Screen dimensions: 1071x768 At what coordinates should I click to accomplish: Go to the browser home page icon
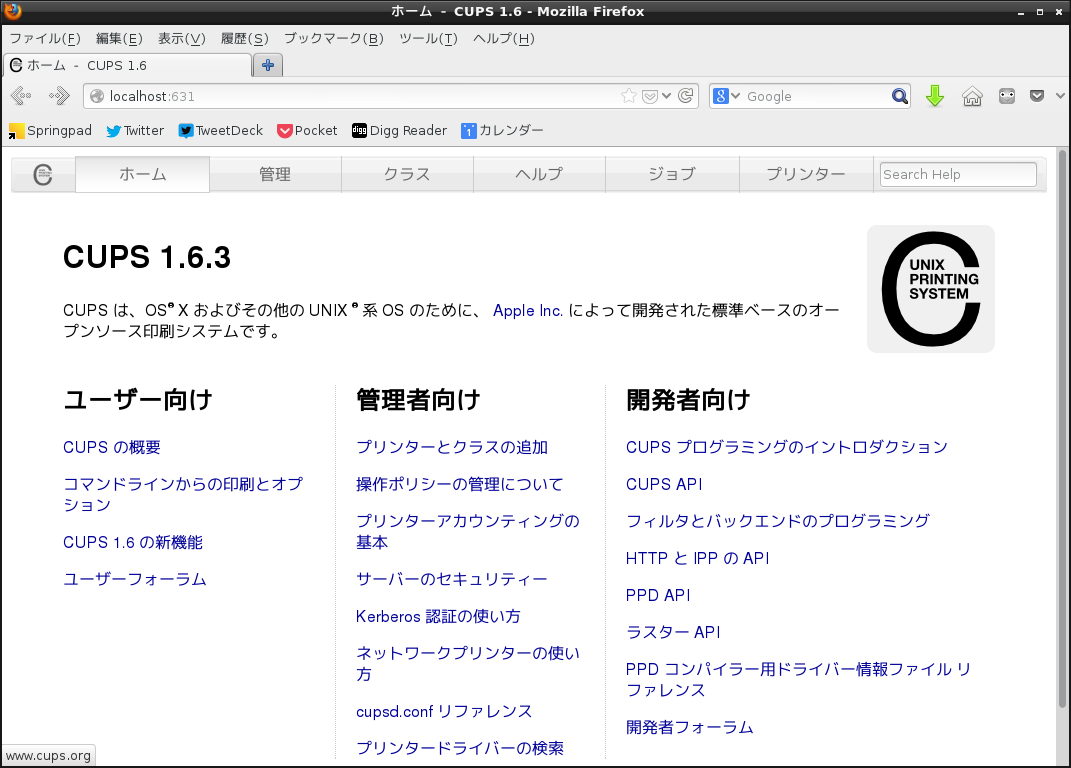coord(972,96)
